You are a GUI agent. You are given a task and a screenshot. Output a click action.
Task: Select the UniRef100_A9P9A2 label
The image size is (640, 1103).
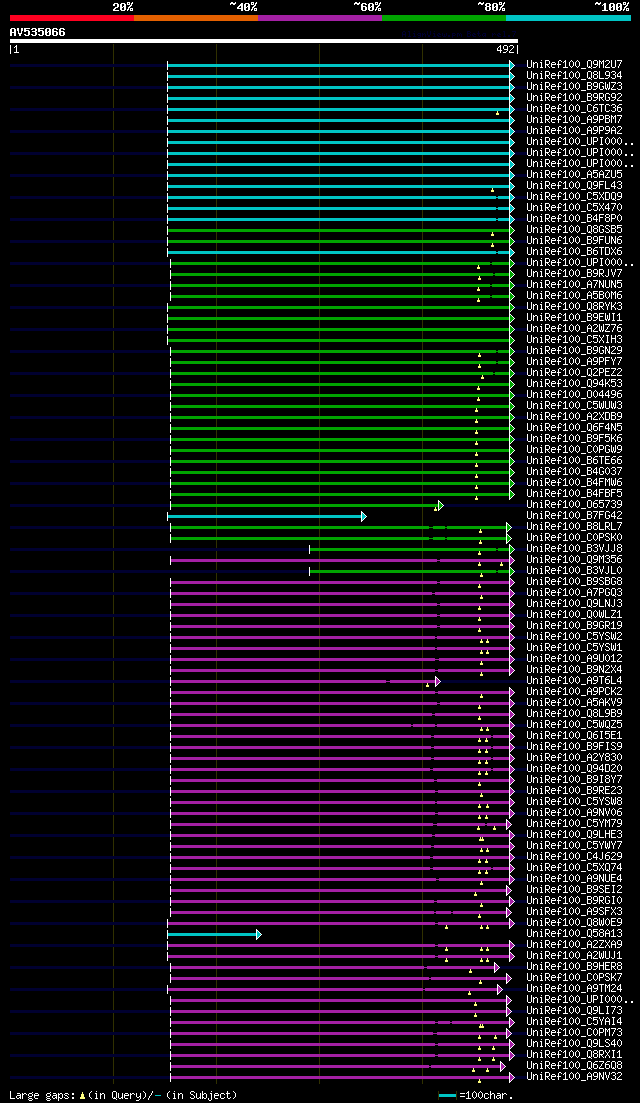[574, 131]
